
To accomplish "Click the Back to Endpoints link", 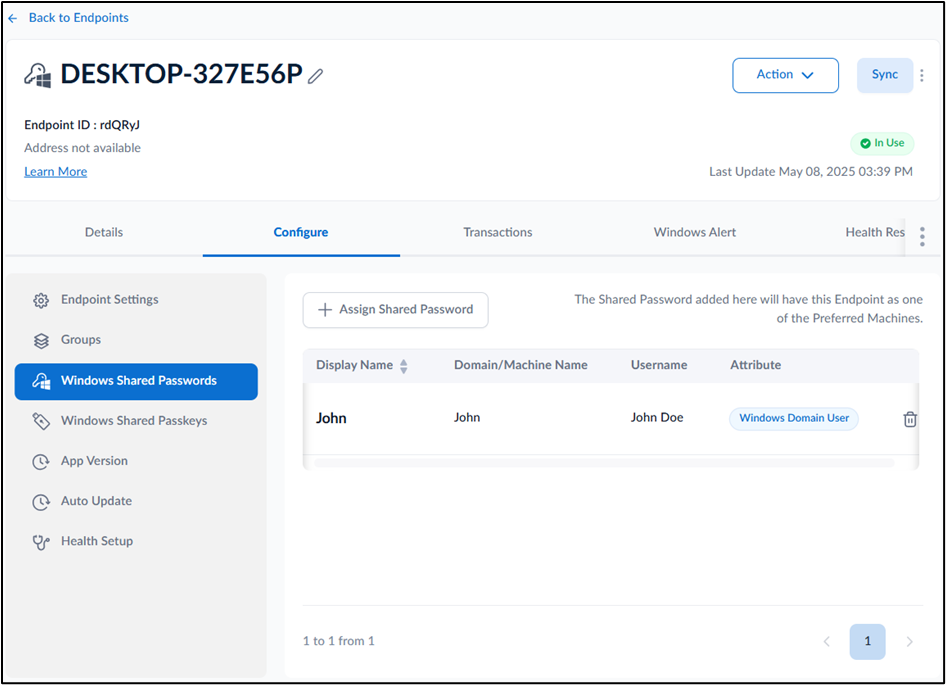I will coord(78,18).
